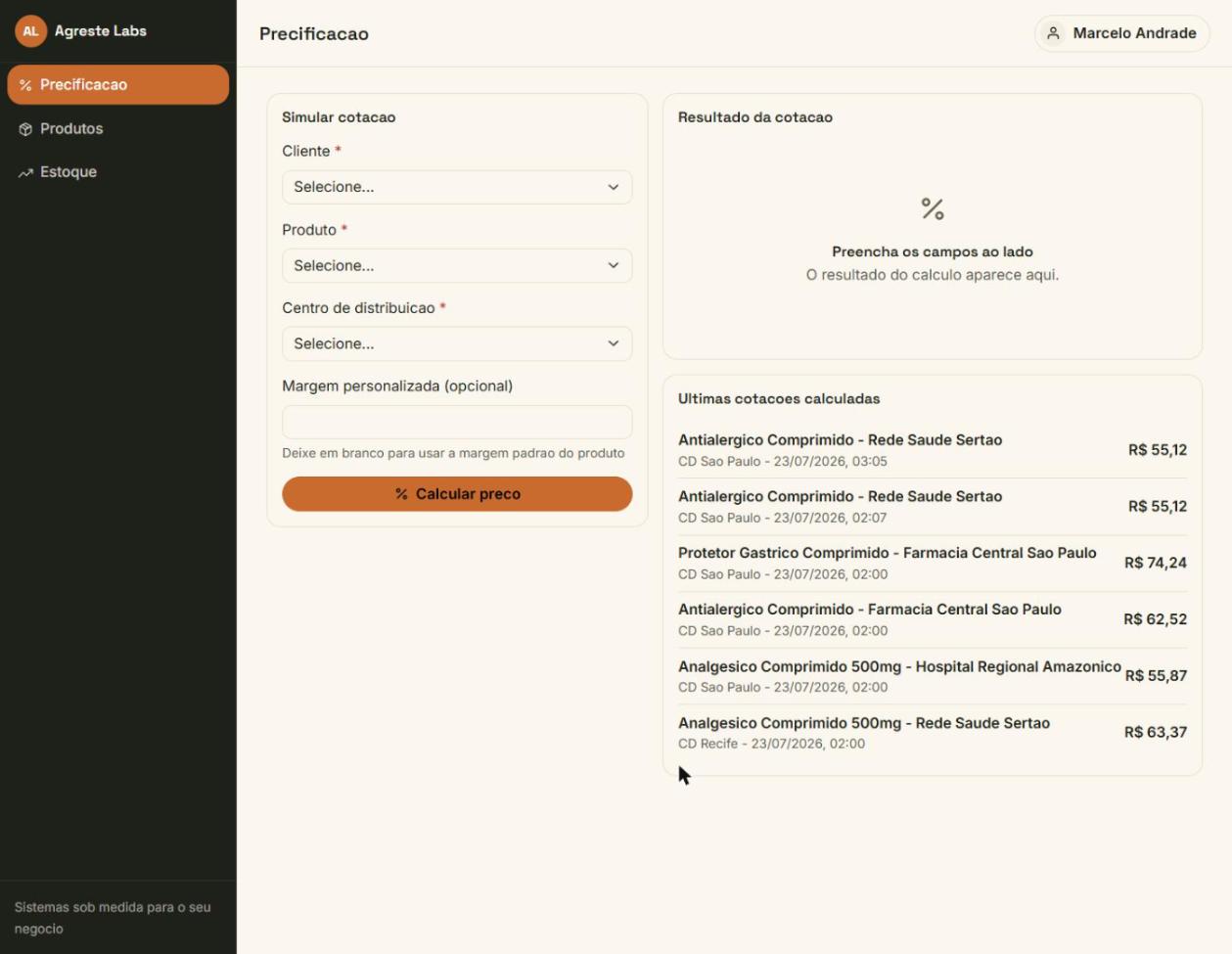Select the CD Recife Analgesico quotation row
This screenshot has height=954, width=1232.
[x=933, y=733]
